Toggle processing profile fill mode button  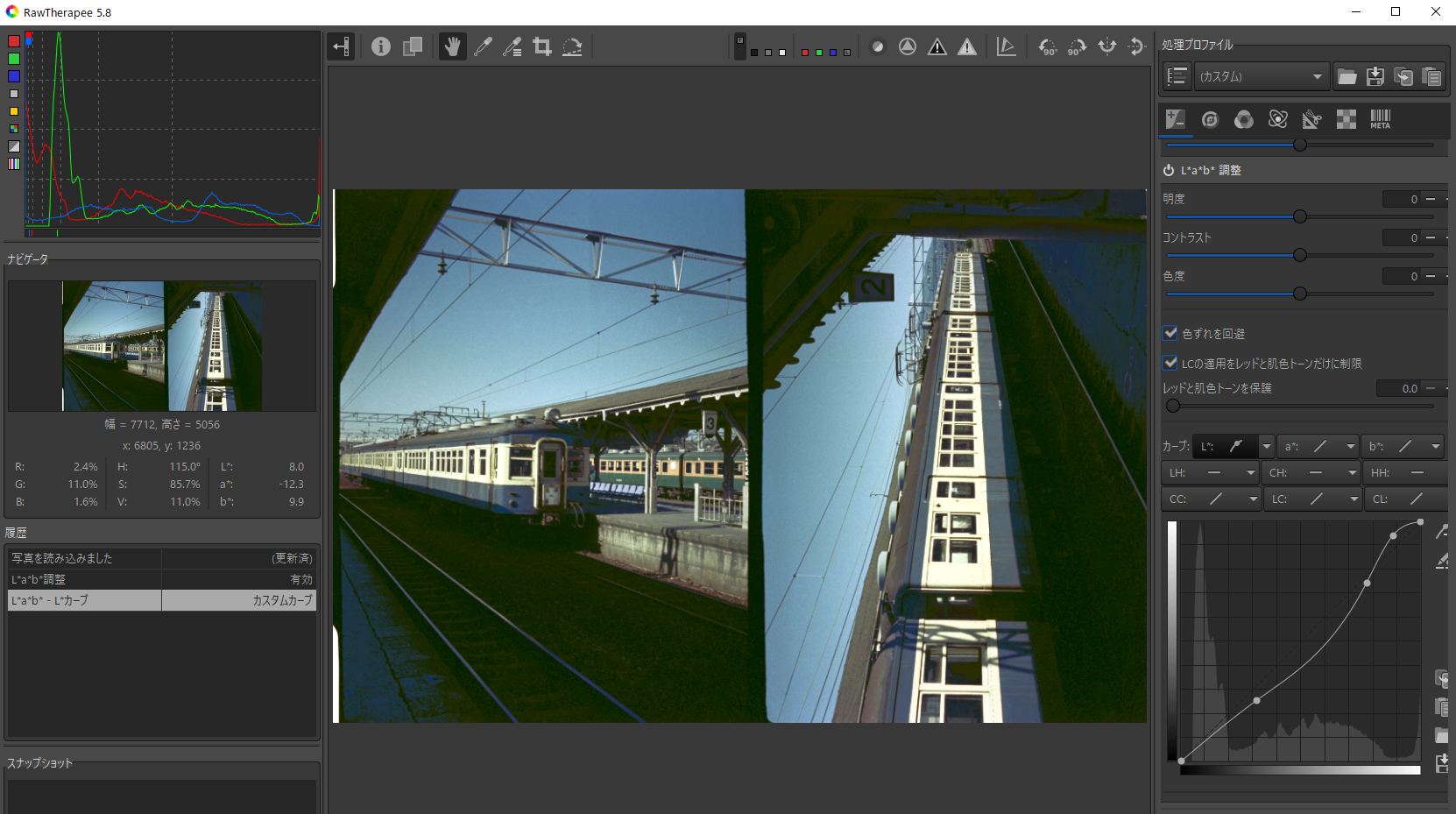coord(1177,76)
